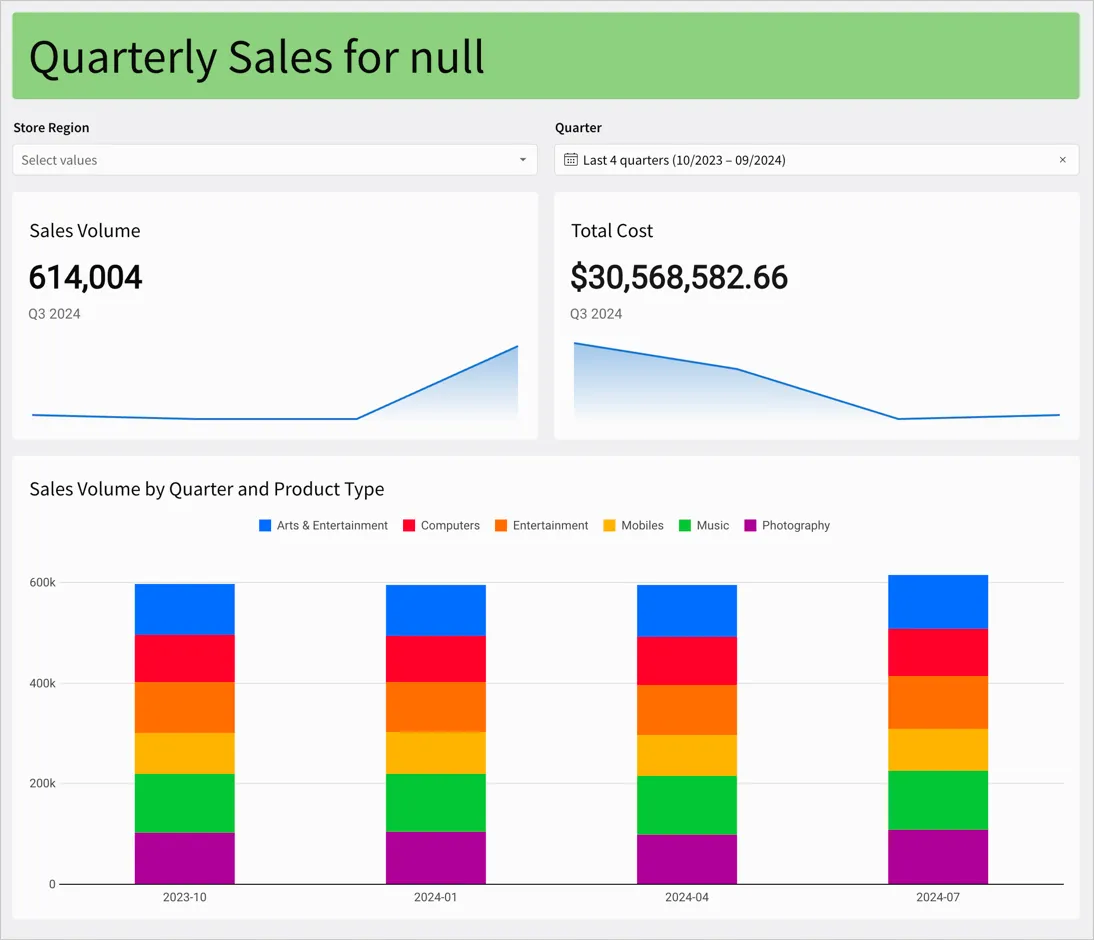Select the Computers legend label

click(x=450, y=525)
